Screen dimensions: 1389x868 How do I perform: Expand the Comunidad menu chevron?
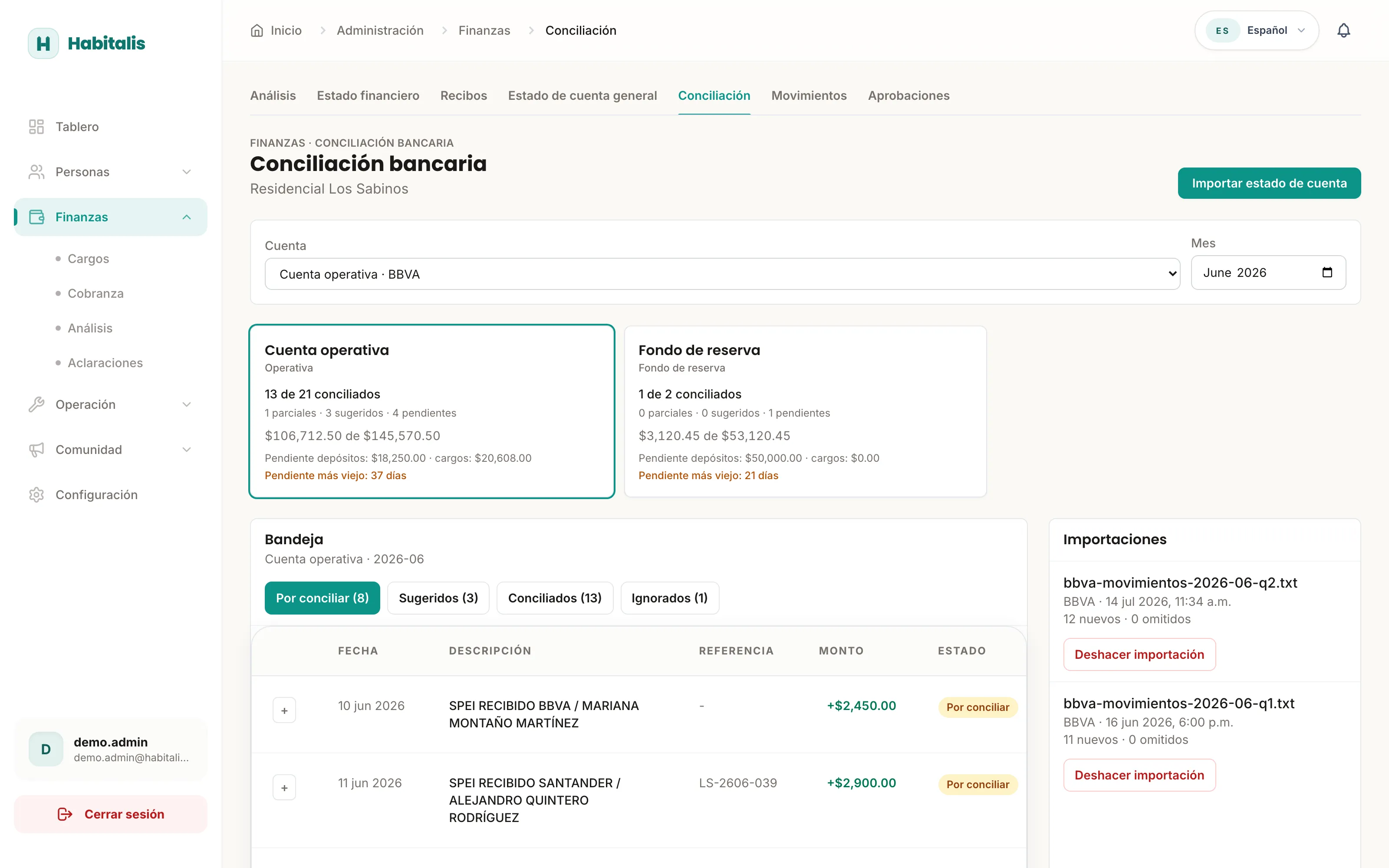pos(187,450)
